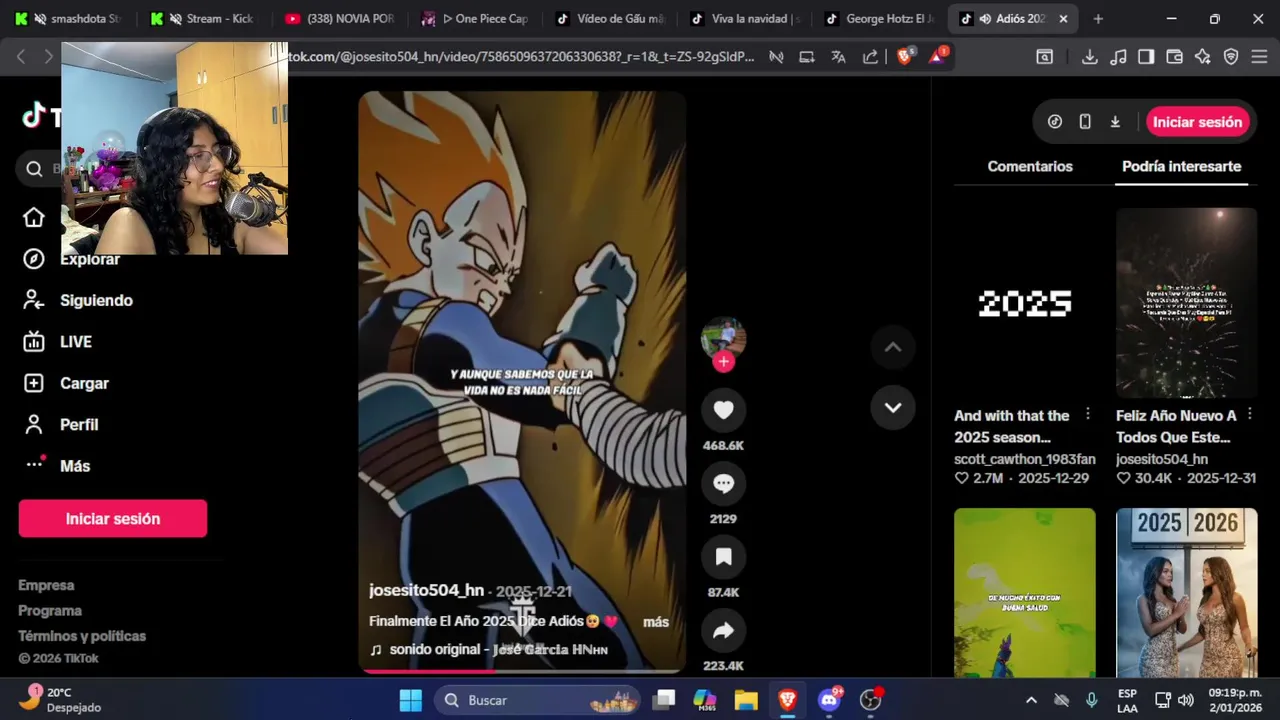Screen dimensions: 1280x720
Task: Open josesito504_hn username on video
Action: pyautogui.click(x=426, y=591)
